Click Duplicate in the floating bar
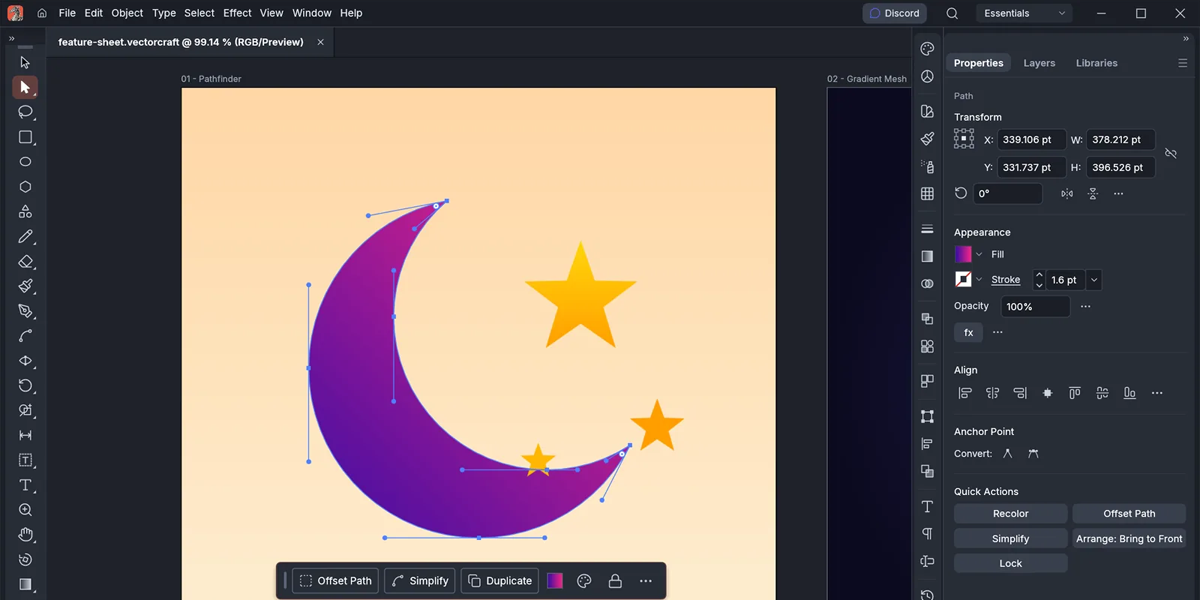Screen dimensions: 1200x600 tap(500, 581)
